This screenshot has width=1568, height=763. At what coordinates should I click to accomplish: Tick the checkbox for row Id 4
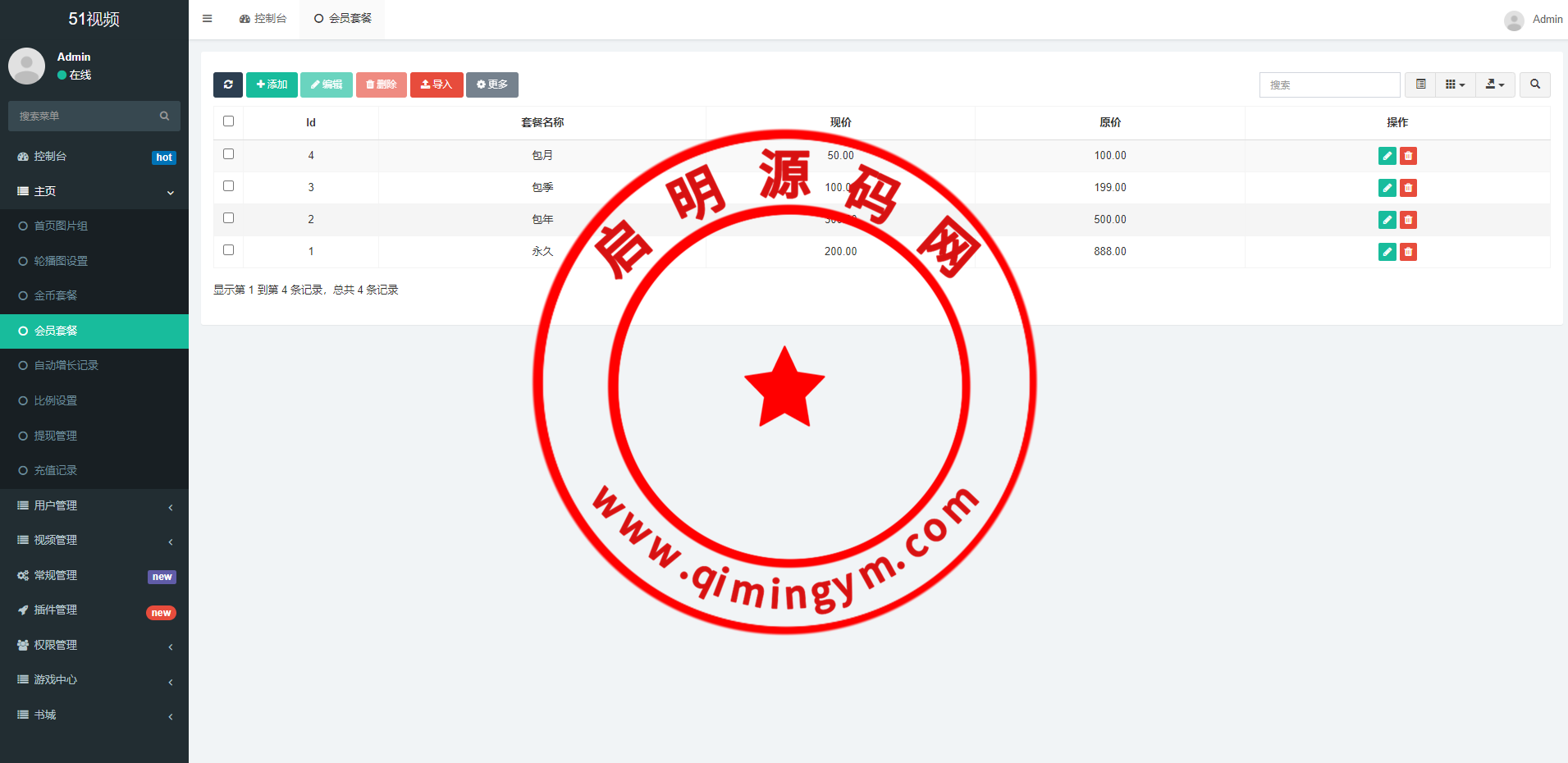pyautogui.click(x=229, y=154)
